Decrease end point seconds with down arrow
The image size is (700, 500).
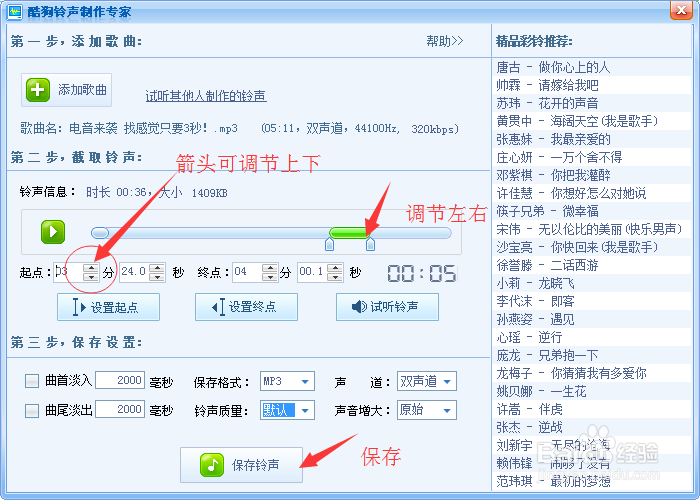click(x=335, y=277)
